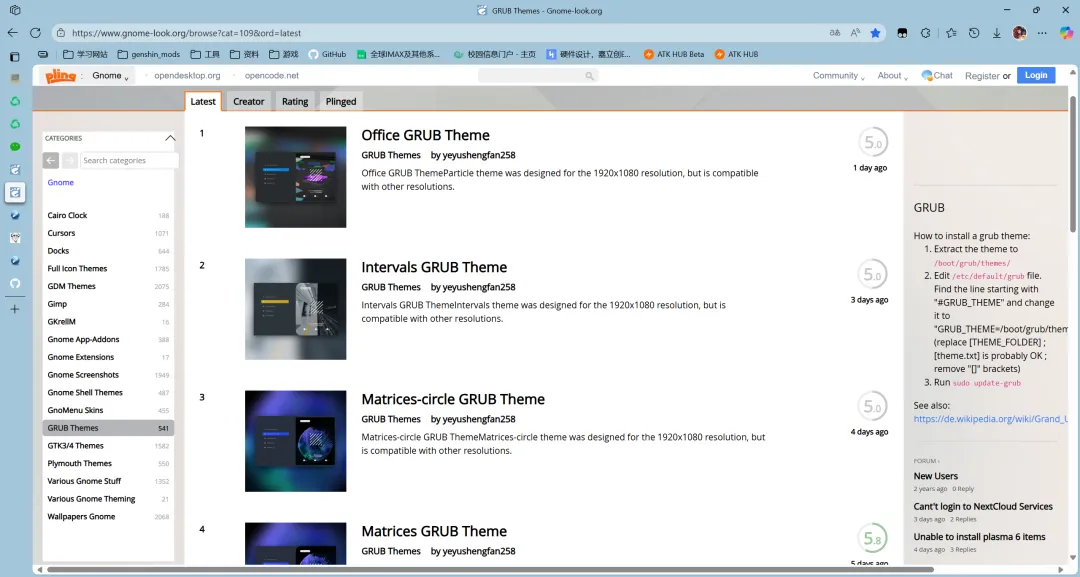Click the Search categories field
Image resolution: width=1080 pixels, height=577 pixels.
pos(129,160)
